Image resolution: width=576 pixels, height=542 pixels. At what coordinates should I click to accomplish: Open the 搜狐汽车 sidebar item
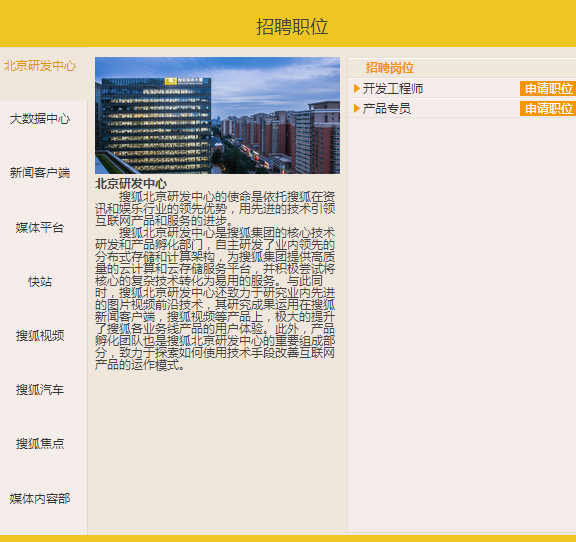tap(40, 390)
